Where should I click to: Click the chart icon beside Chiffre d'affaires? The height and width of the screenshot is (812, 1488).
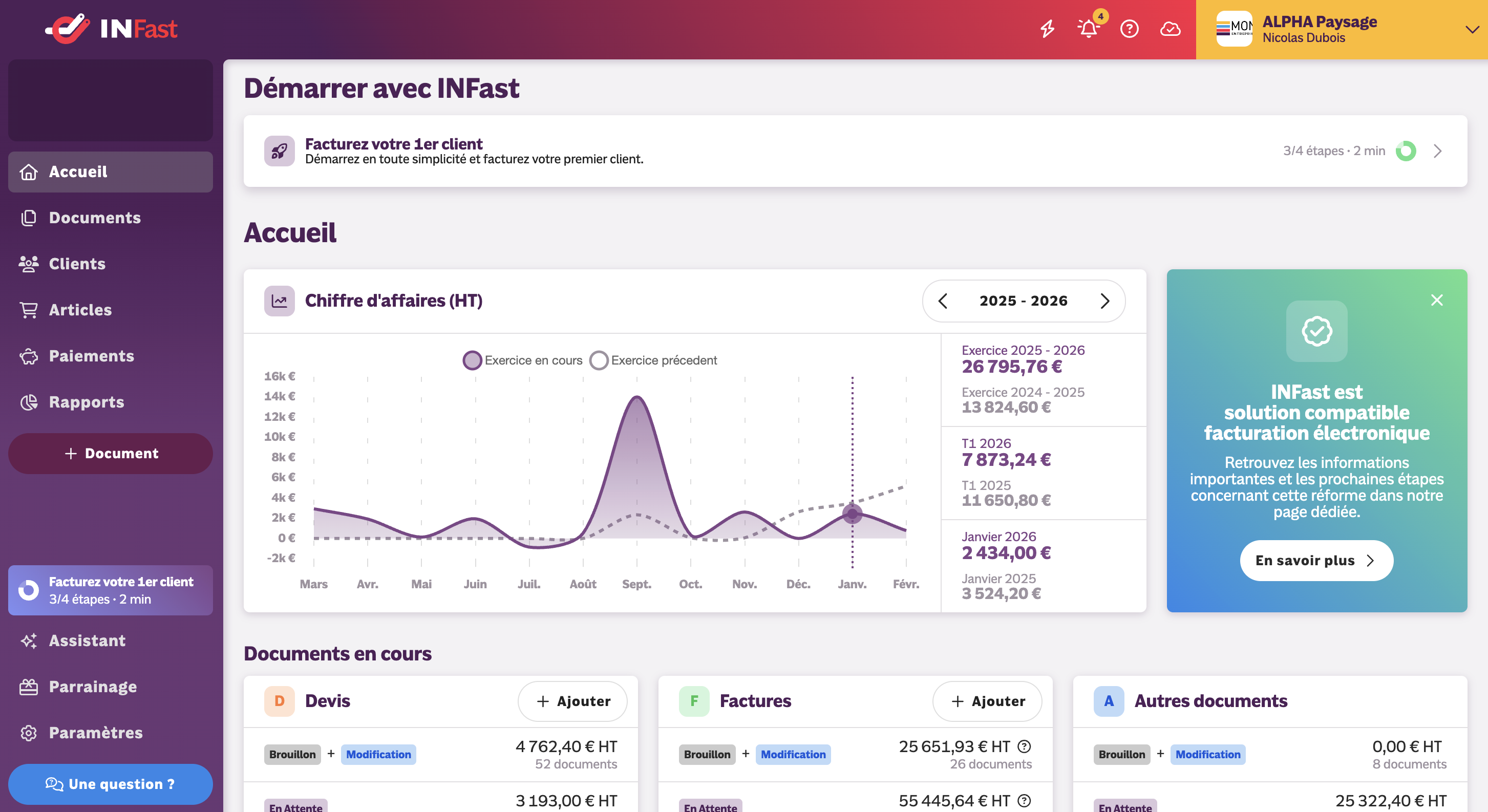coord(280,301)
